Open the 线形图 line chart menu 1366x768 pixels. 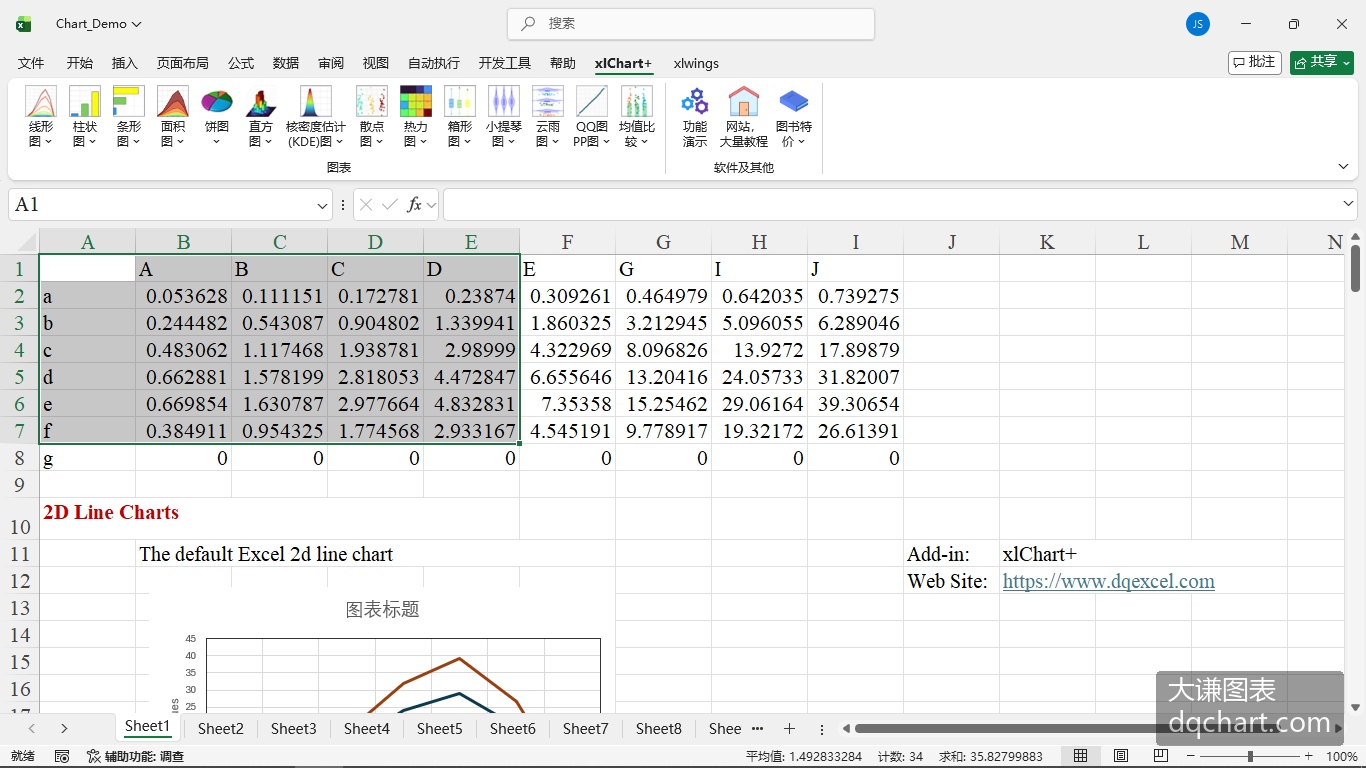[x=41, y=117]
